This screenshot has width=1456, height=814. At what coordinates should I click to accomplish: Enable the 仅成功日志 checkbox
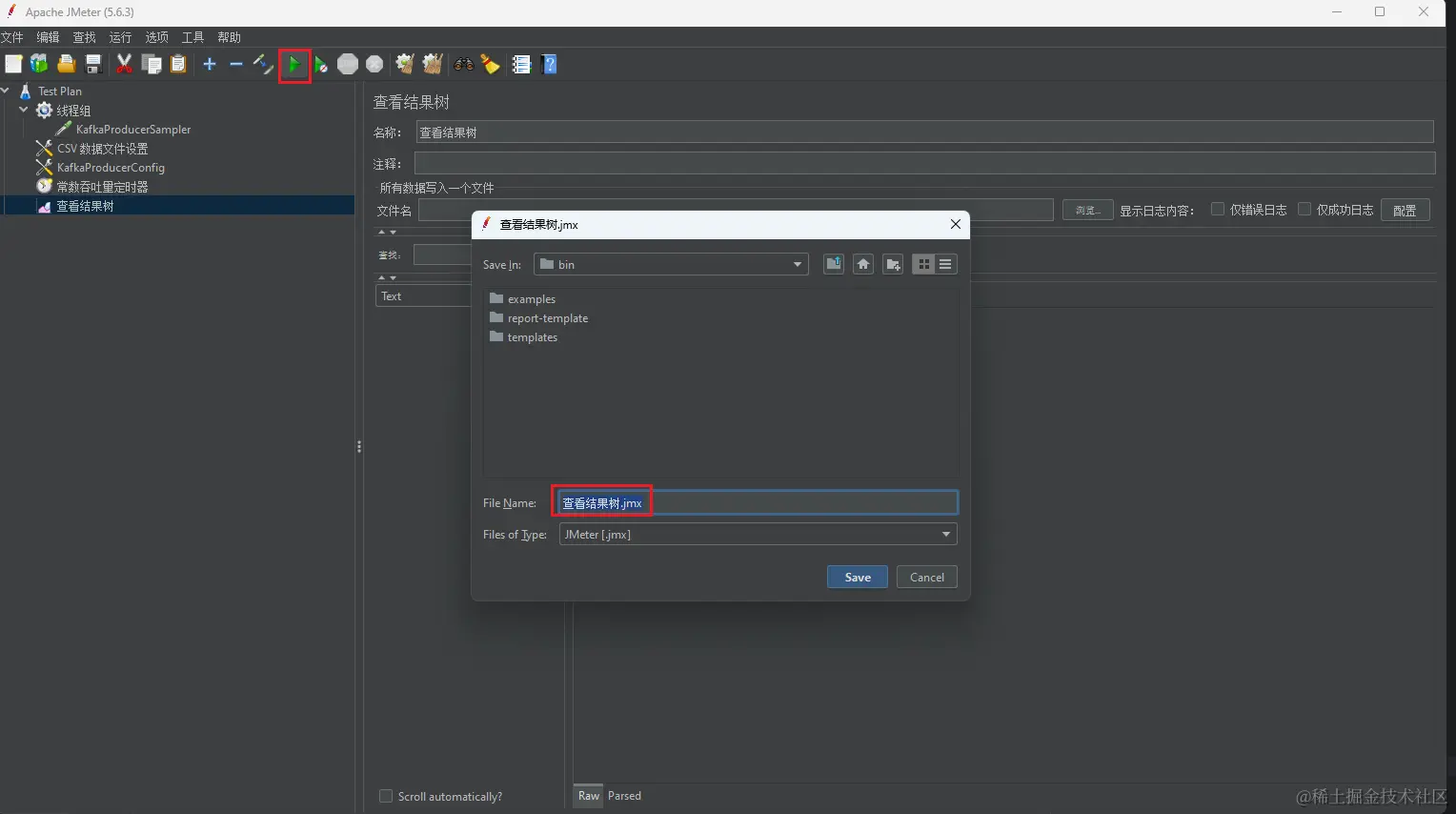click(1304, 210)
